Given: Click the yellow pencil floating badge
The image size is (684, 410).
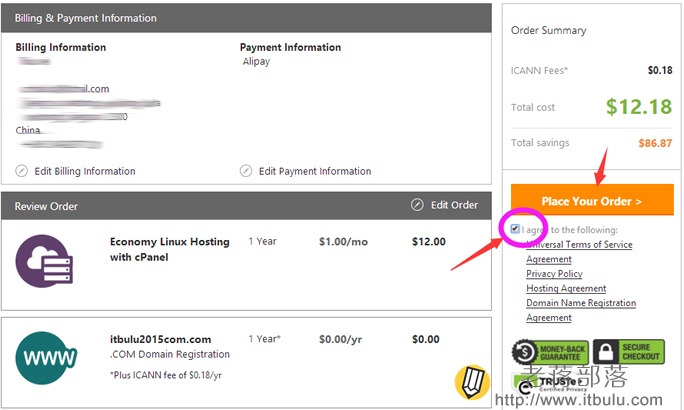Looking at the screenshot, I should 472,382.
